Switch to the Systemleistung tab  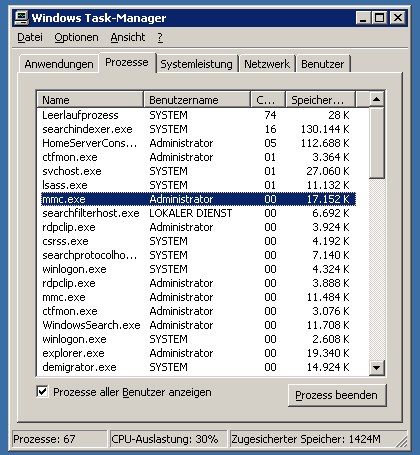pos(196,64)
